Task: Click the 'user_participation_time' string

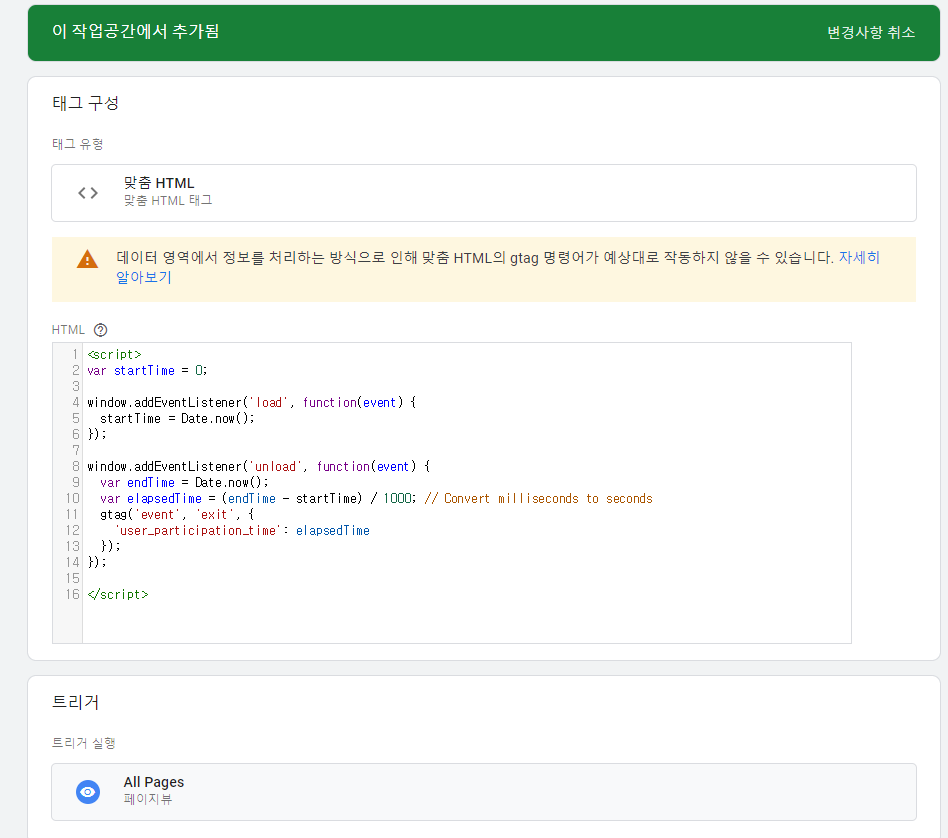Action: point(198,531)
